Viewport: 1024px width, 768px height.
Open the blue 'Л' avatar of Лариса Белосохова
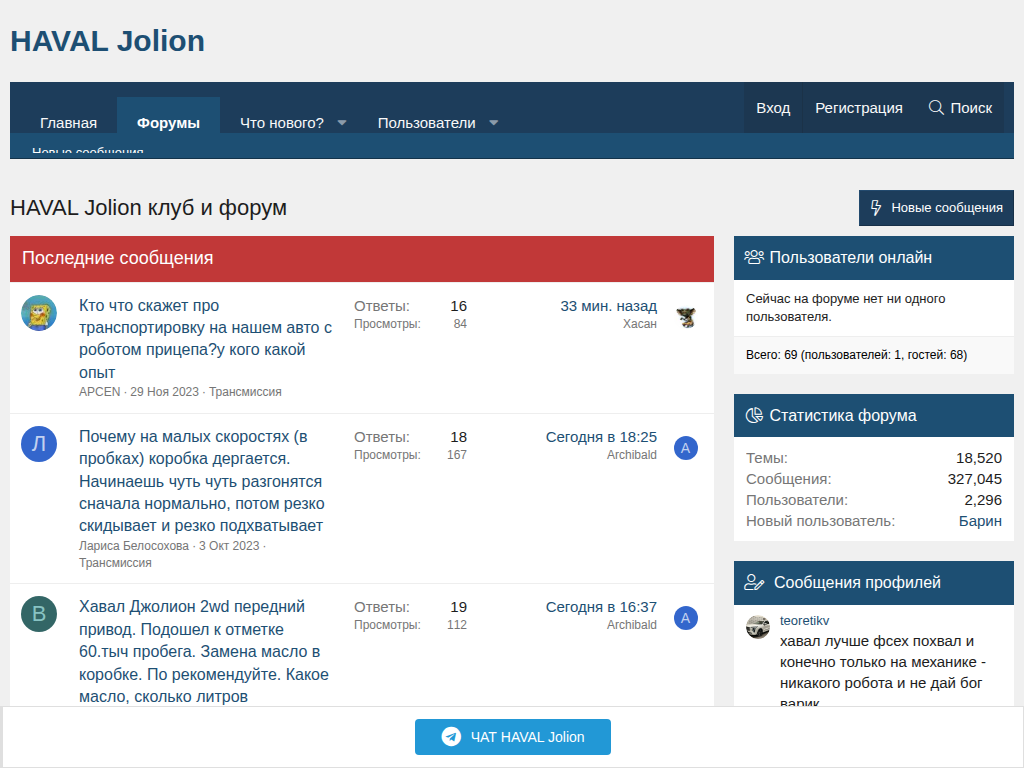(x=39, y=444)
